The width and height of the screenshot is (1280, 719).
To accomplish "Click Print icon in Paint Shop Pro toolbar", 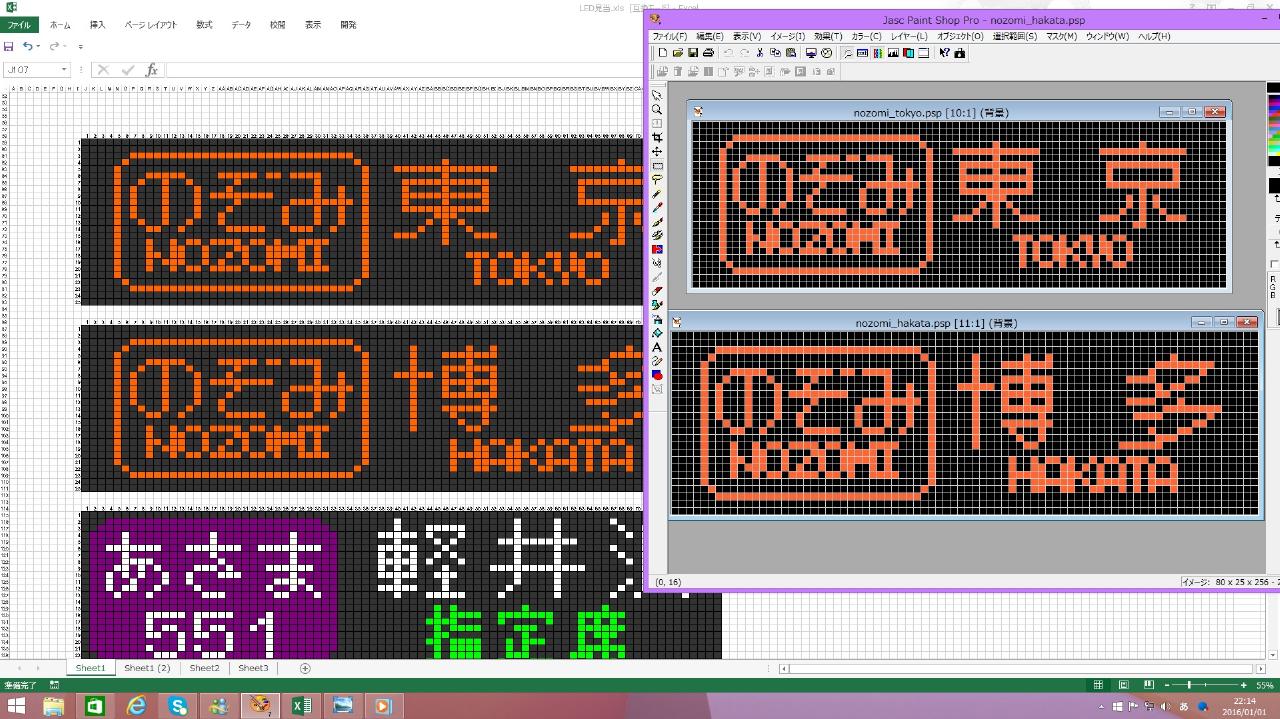I will pyautogui.click(x=708, y=53).
